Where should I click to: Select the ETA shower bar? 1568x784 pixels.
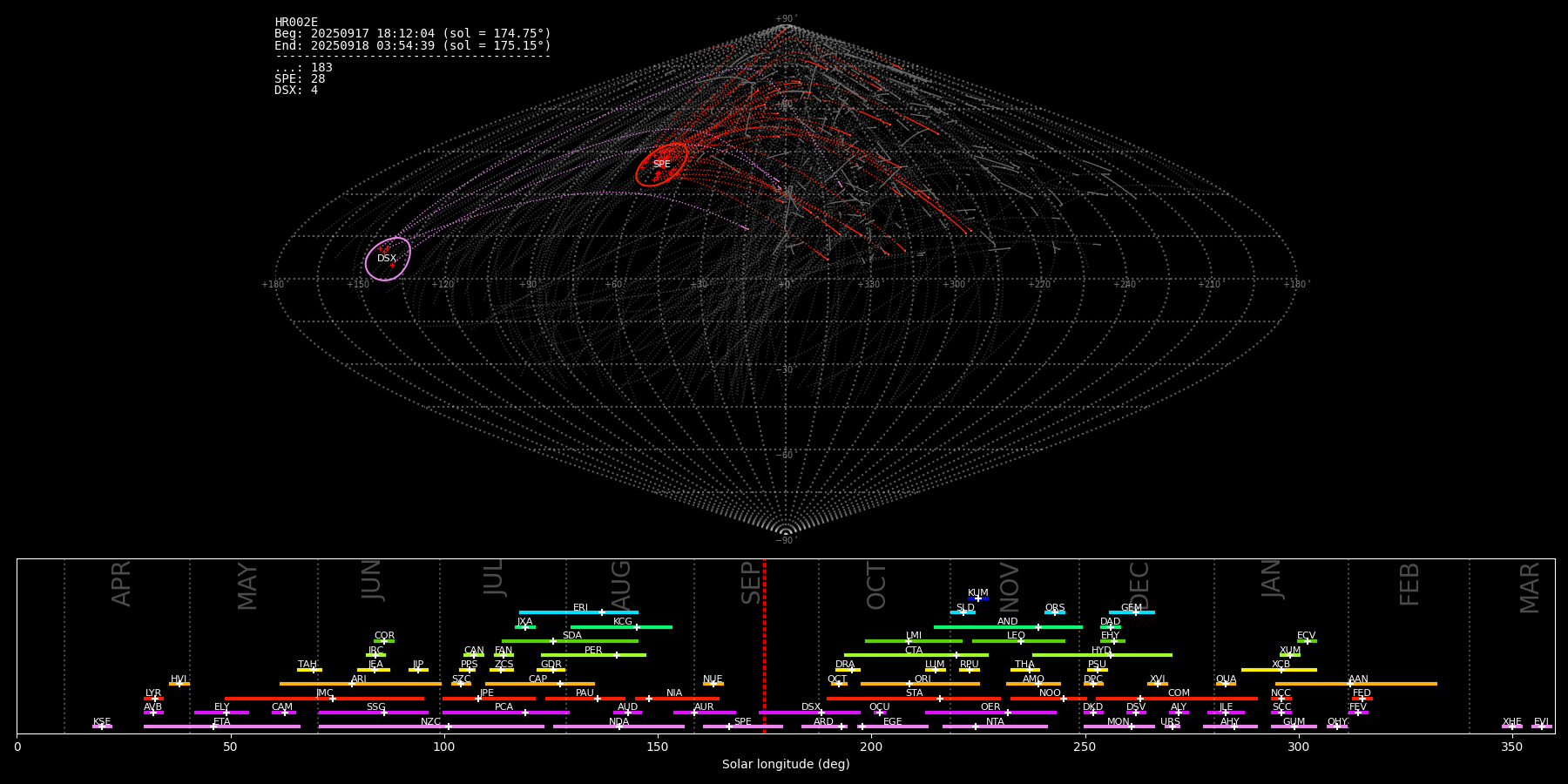tap(222, 727)
